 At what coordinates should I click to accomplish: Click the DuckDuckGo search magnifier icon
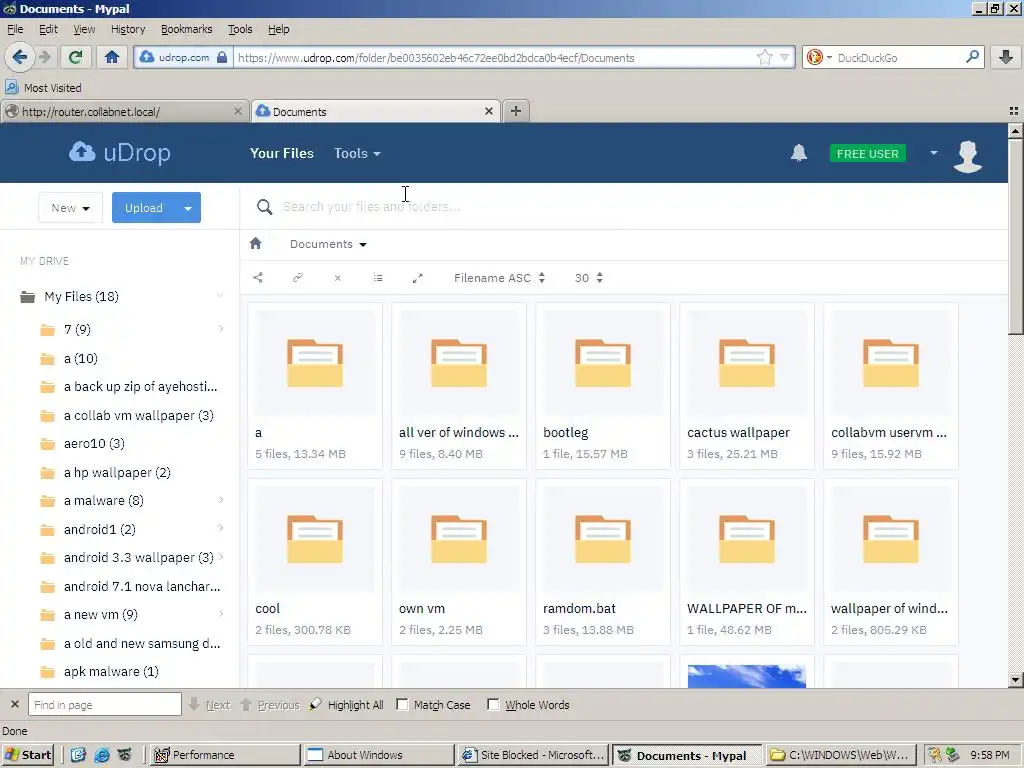(972, 57)
